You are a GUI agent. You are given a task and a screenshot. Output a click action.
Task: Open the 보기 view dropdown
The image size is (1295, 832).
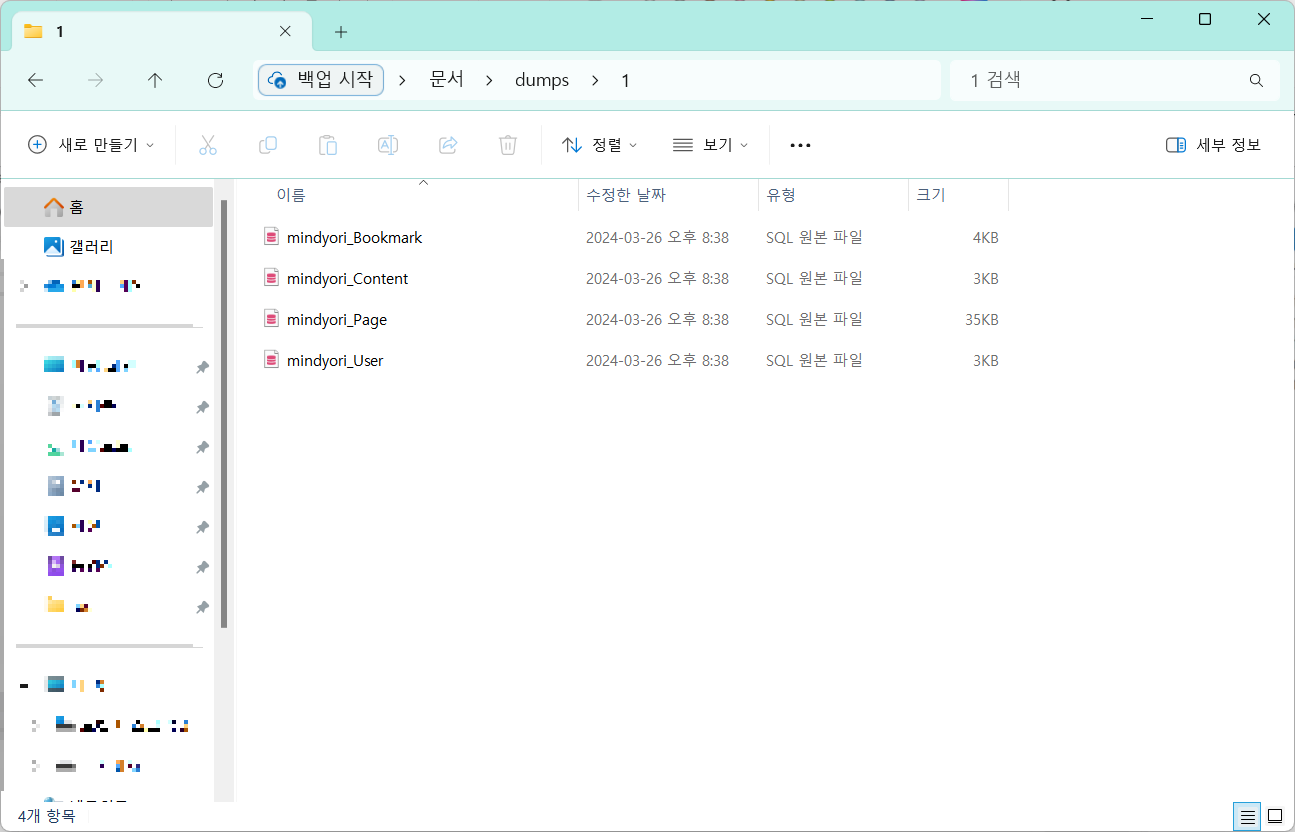pyautogui.click(x=711, y=145)
